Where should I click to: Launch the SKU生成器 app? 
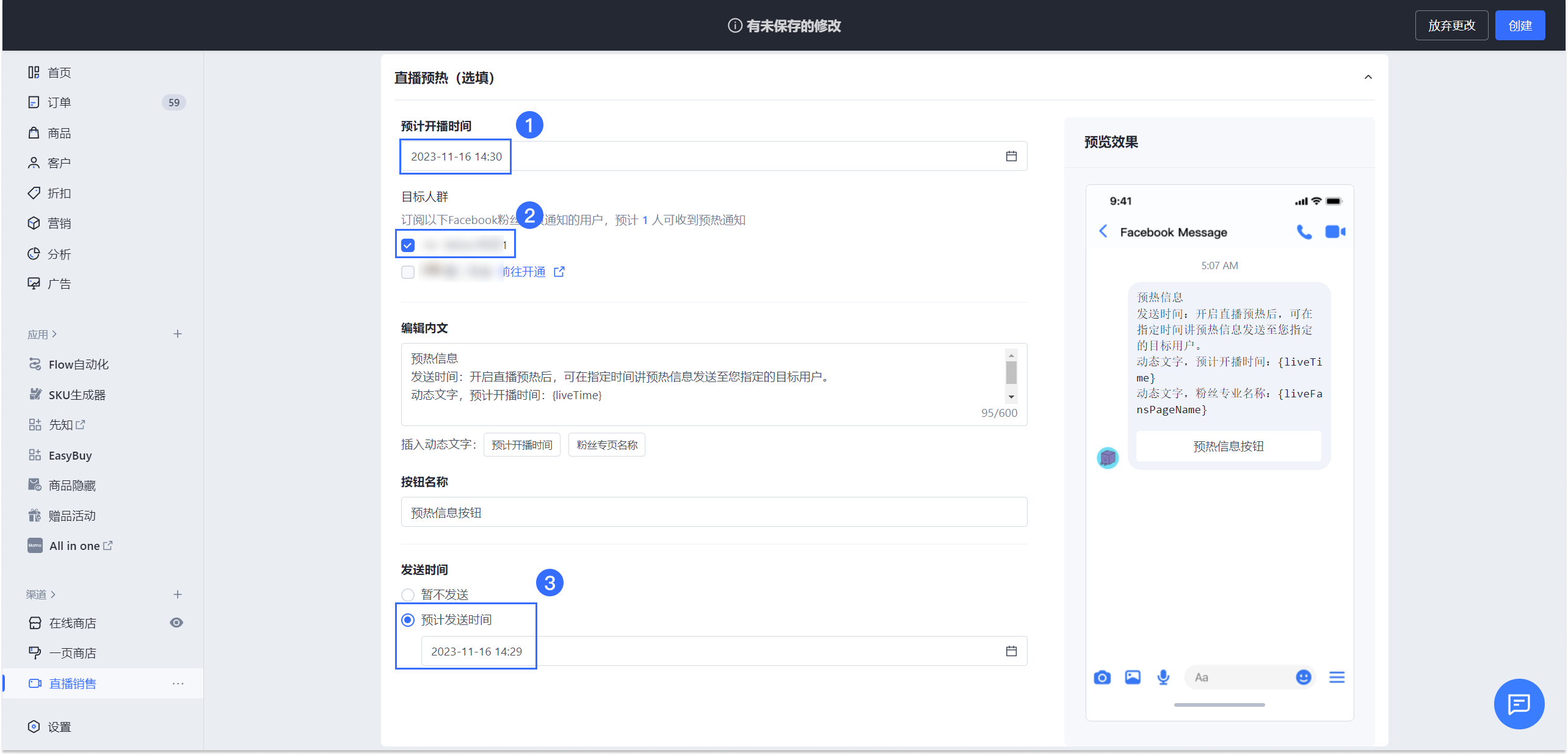[x=76, y=394]
